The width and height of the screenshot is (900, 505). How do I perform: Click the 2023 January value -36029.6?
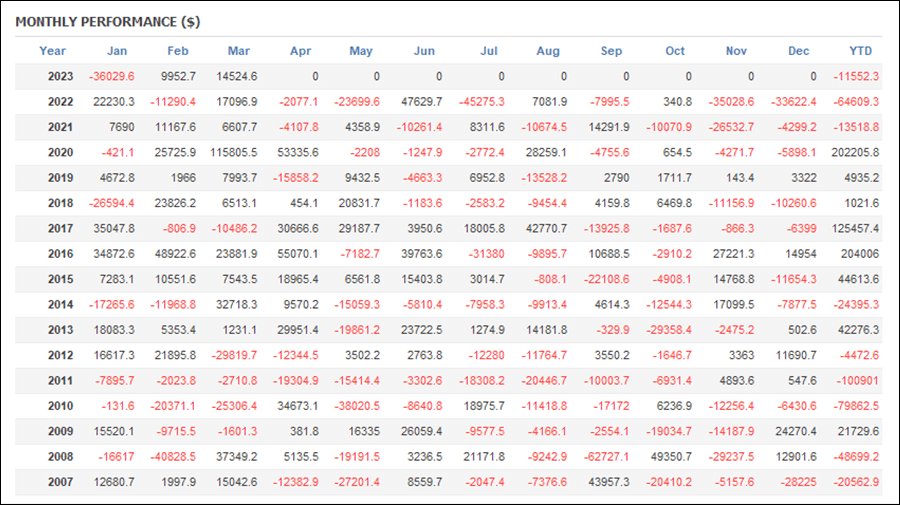pos(111,76)
